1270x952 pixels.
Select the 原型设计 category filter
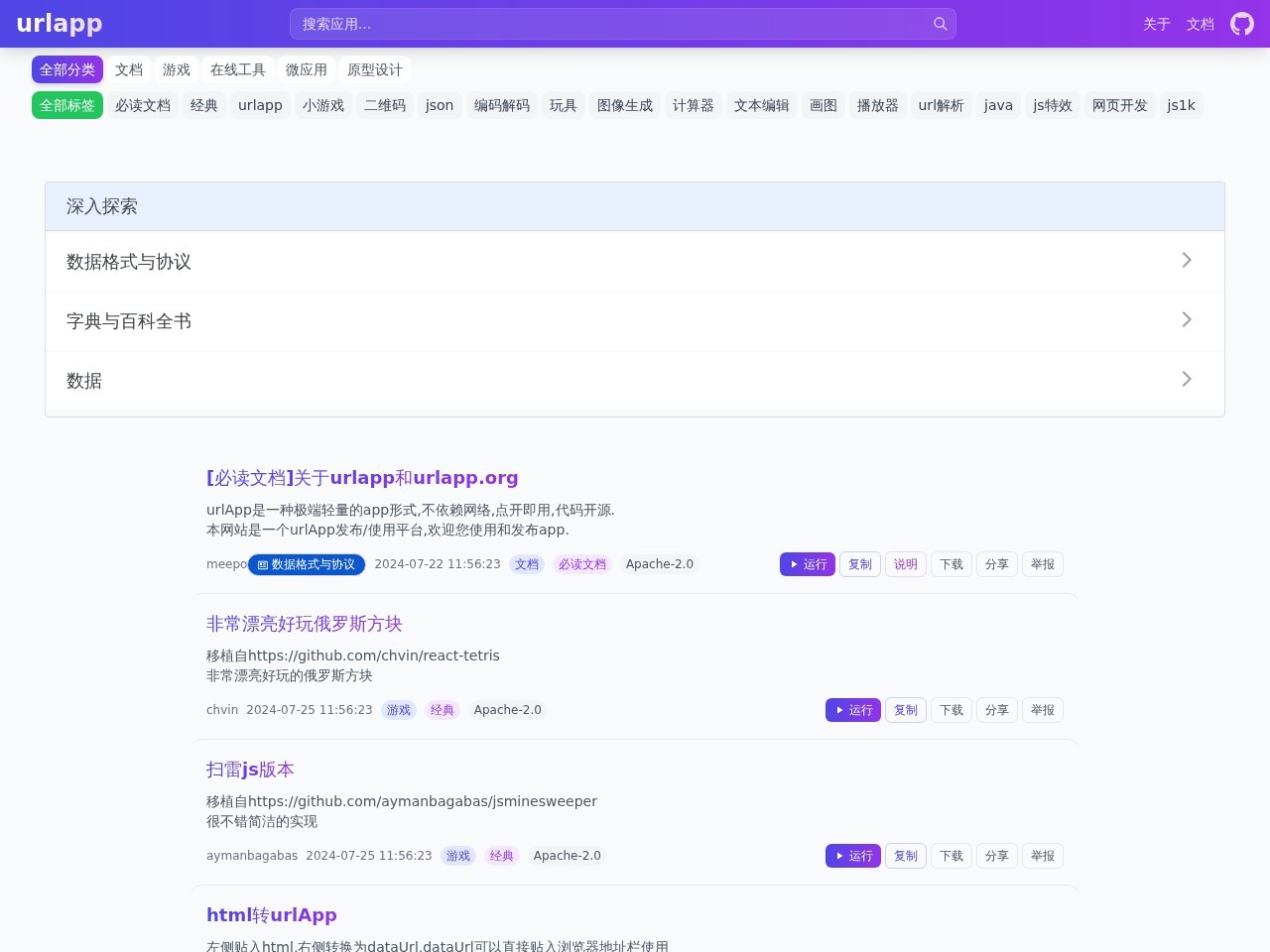coord(375,69)
